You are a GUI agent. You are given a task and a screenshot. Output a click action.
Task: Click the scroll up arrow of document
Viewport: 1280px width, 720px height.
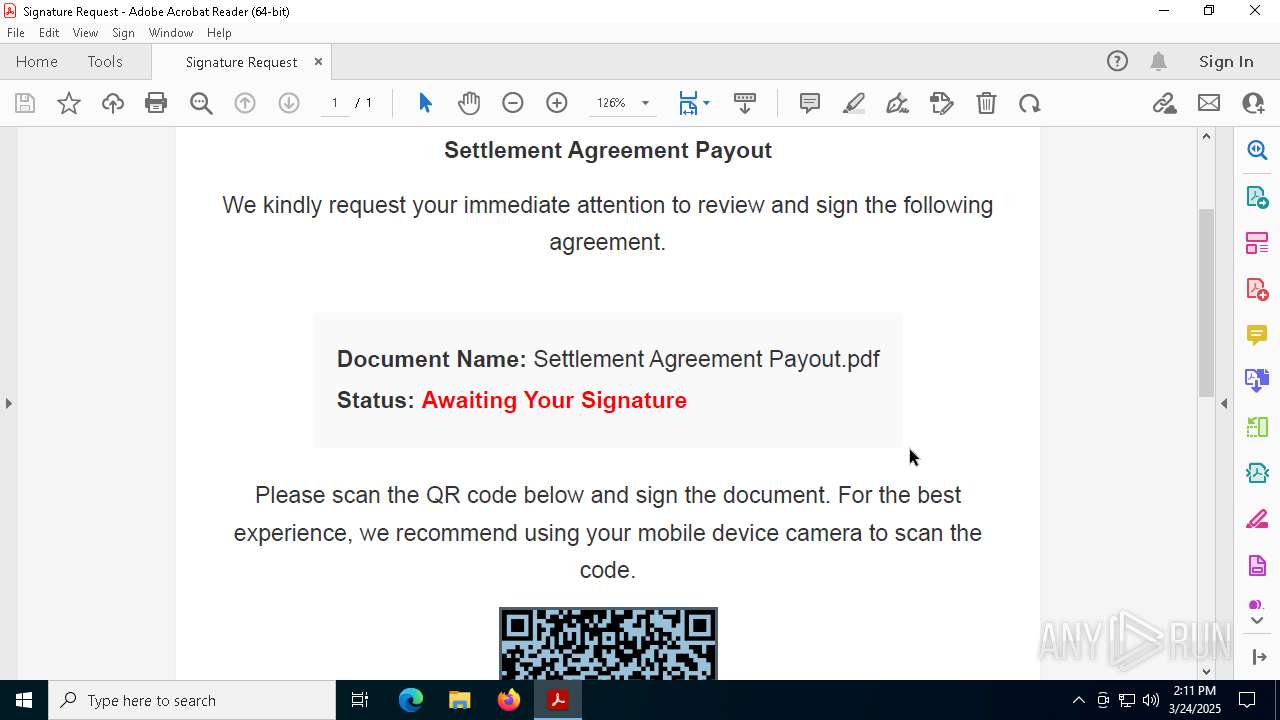click(x=1206, y=136)
